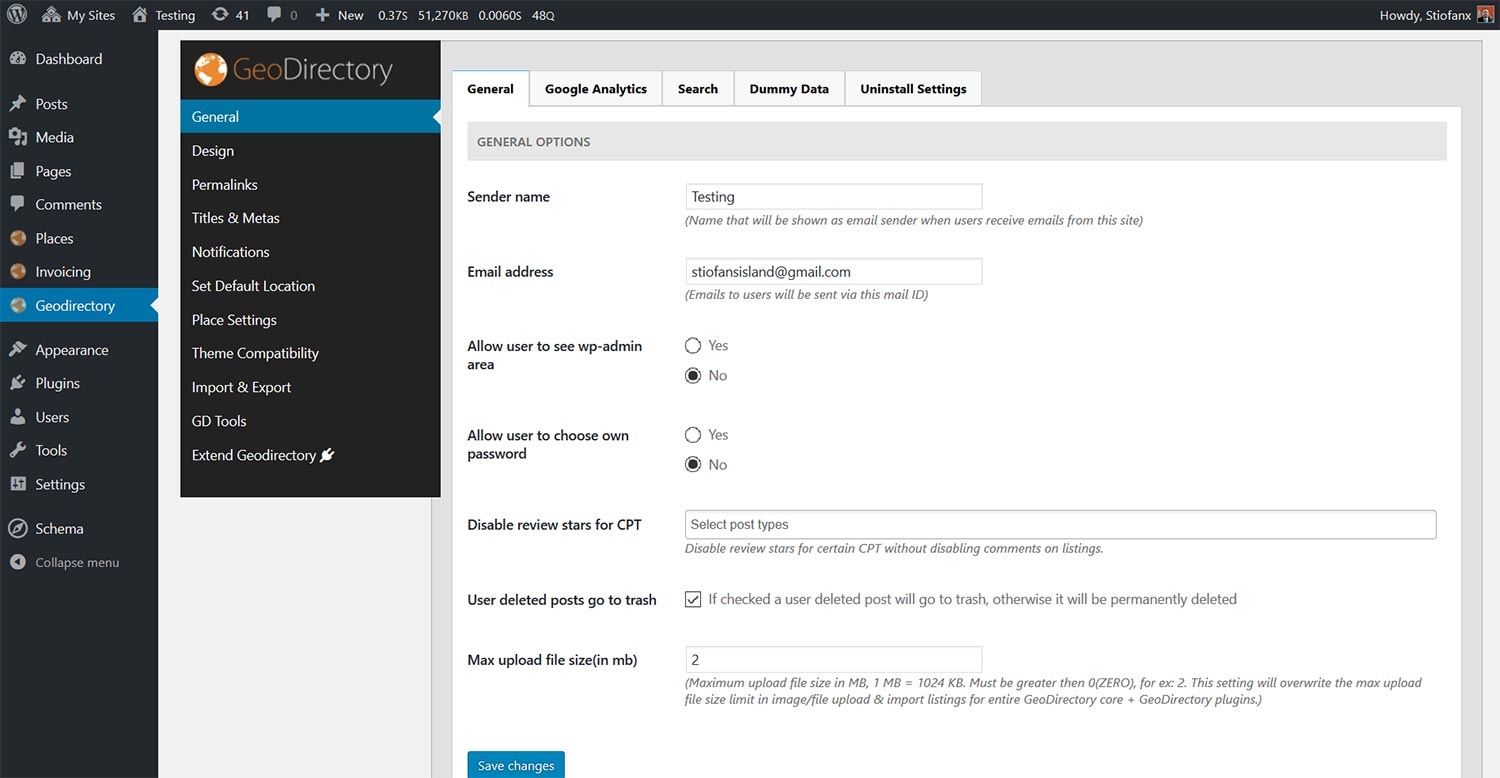Image resolution: width=1500 pixels, height=778 pixels.
Task: Click the Schema compass icon in sidebar
Action: (18, 528)
